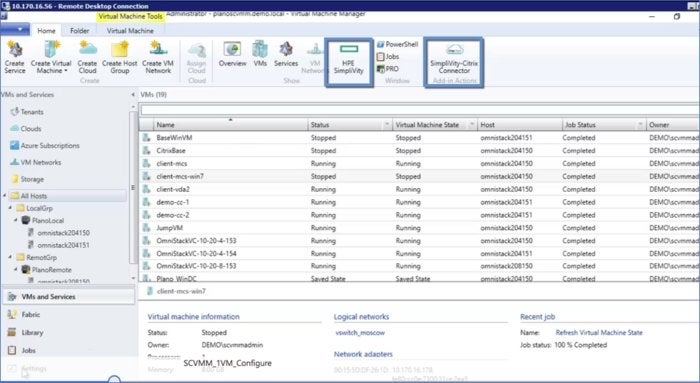The width and height of the screenshot is (700, 383).
Task: Select demo-cc-2 in VM list
Action: pos(420,215)
